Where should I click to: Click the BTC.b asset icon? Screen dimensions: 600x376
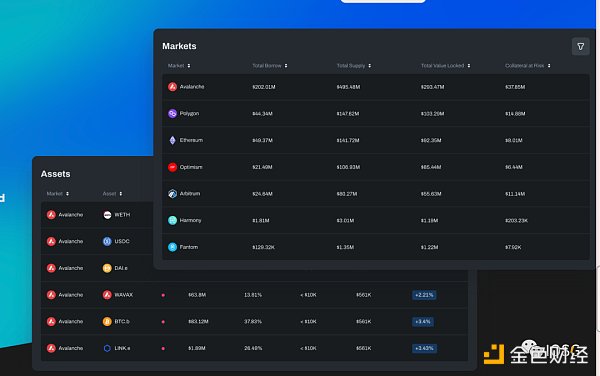click(x=107, y=322)
